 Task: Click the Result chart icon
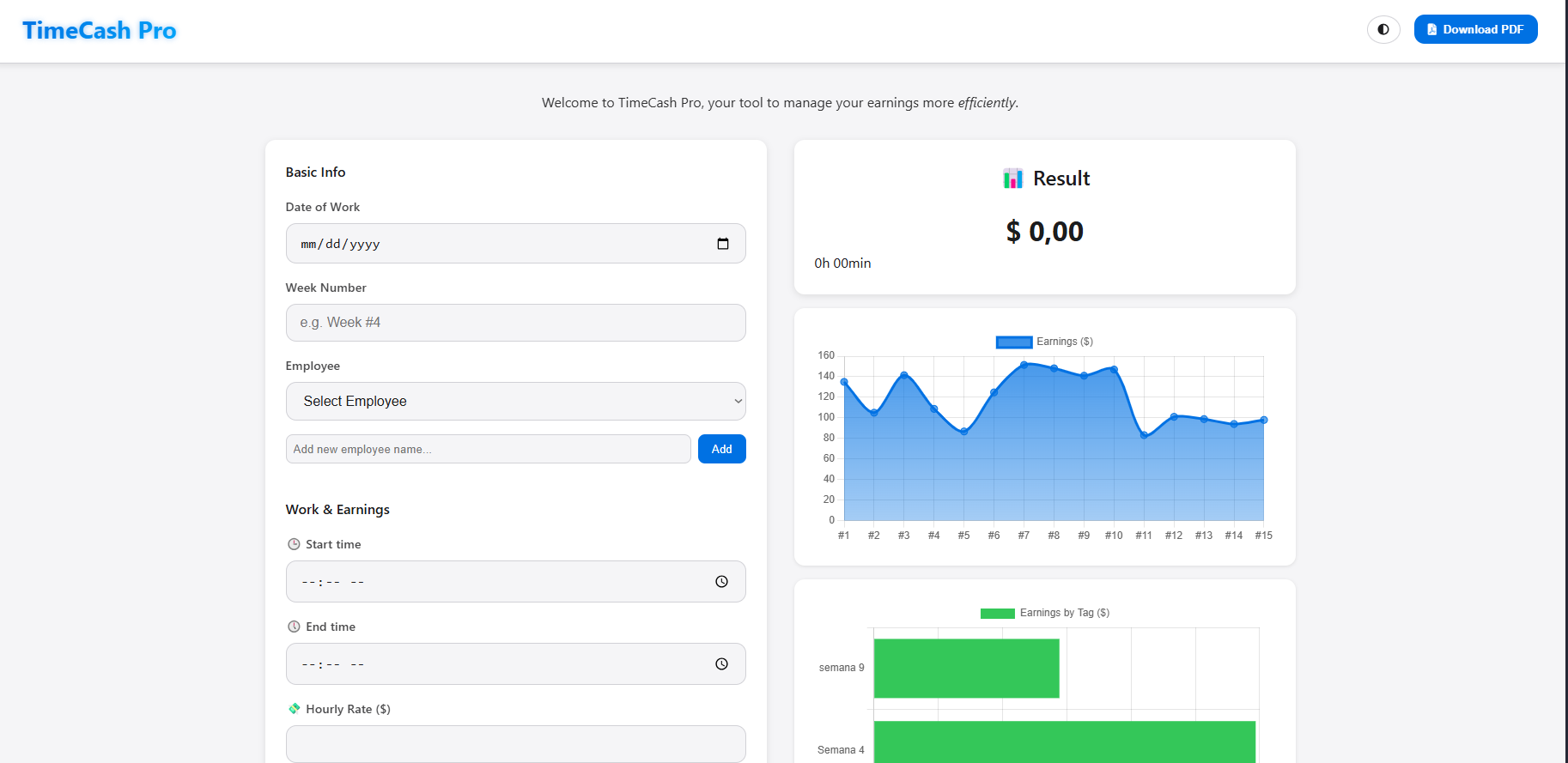click(1013, 179)
